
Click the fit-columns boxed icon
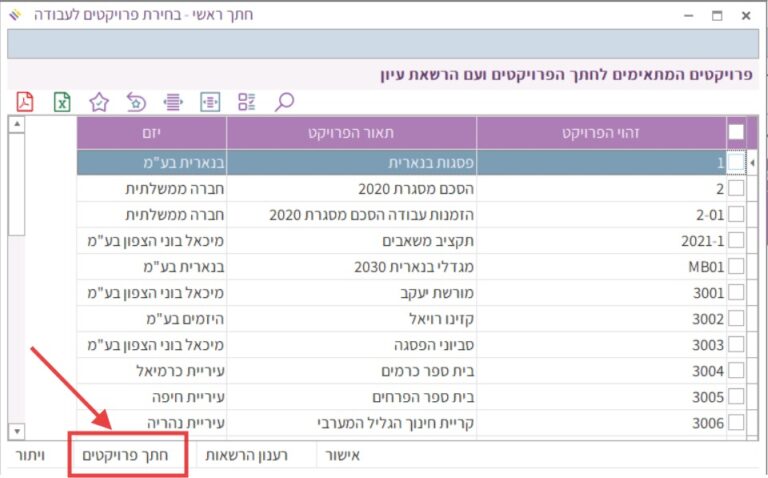pos(210,101)
